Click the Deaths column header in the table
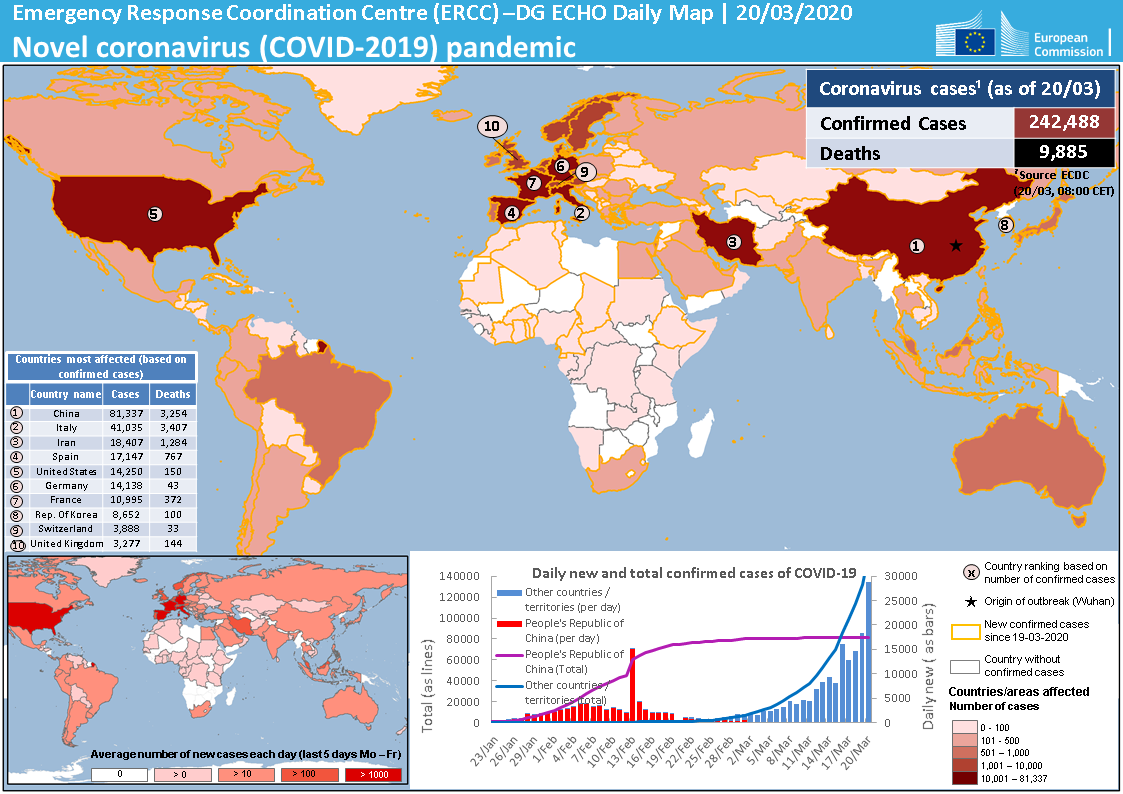 point(172,394)
